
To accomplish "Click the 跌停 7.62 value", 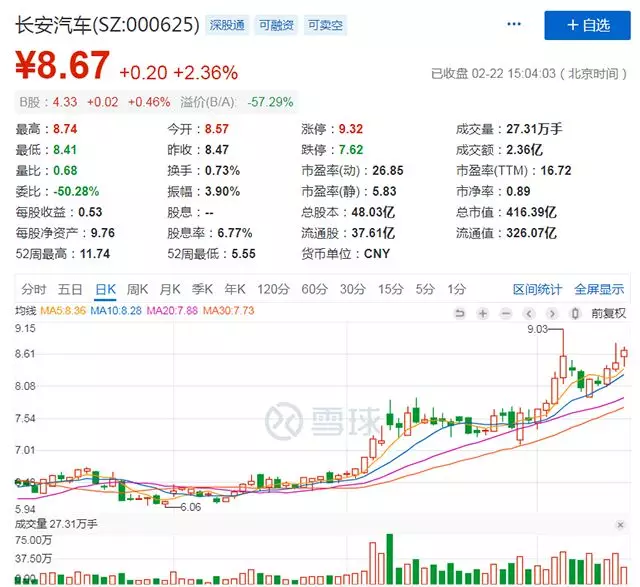I will (351, 150).
